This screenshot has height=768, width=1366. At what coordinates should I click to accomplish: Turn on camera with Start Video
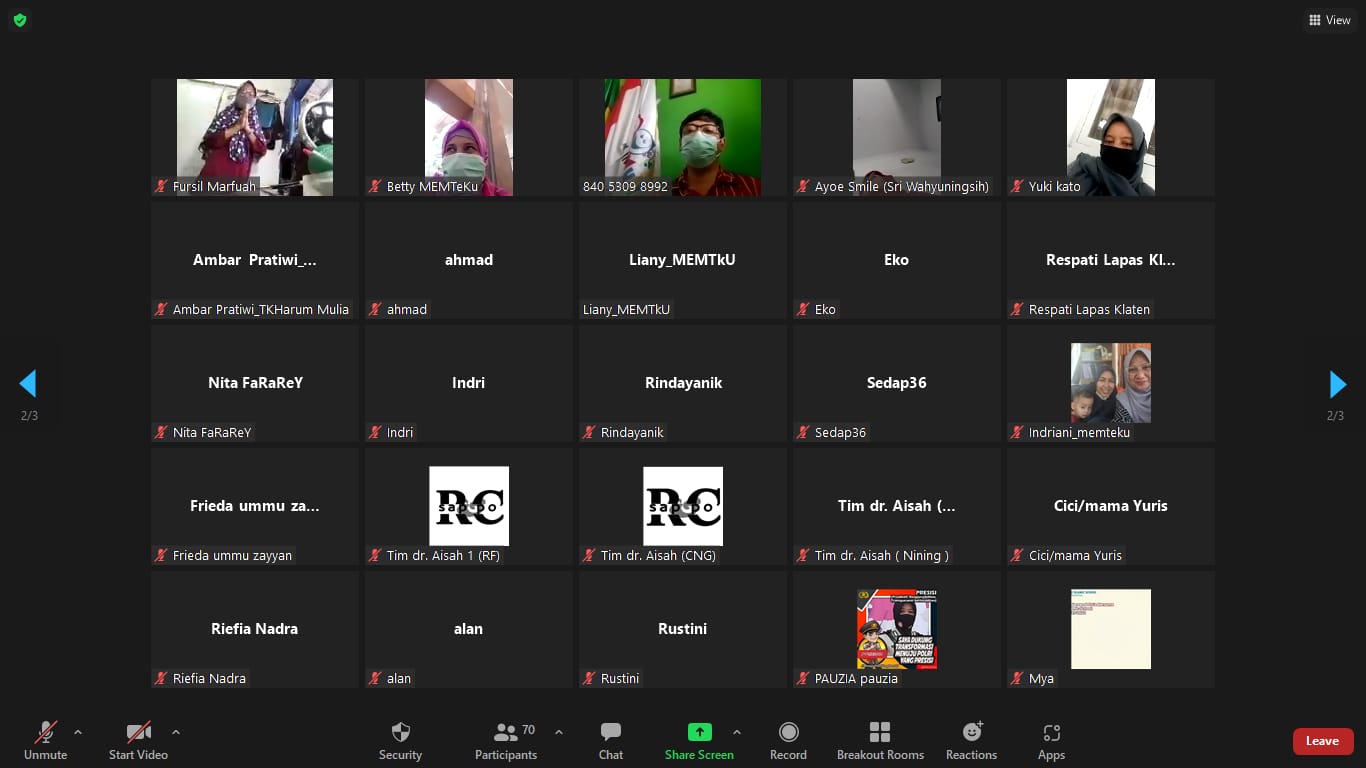138,740
